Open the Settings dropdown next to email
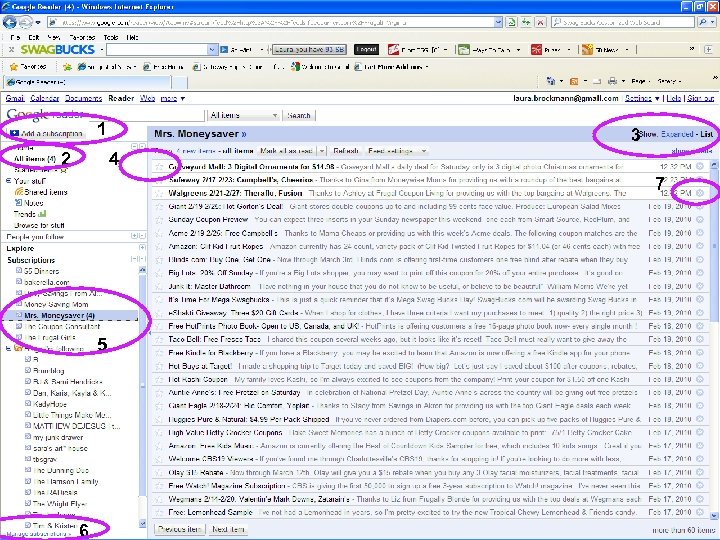The image size is (720, 540). coord(642,98)
